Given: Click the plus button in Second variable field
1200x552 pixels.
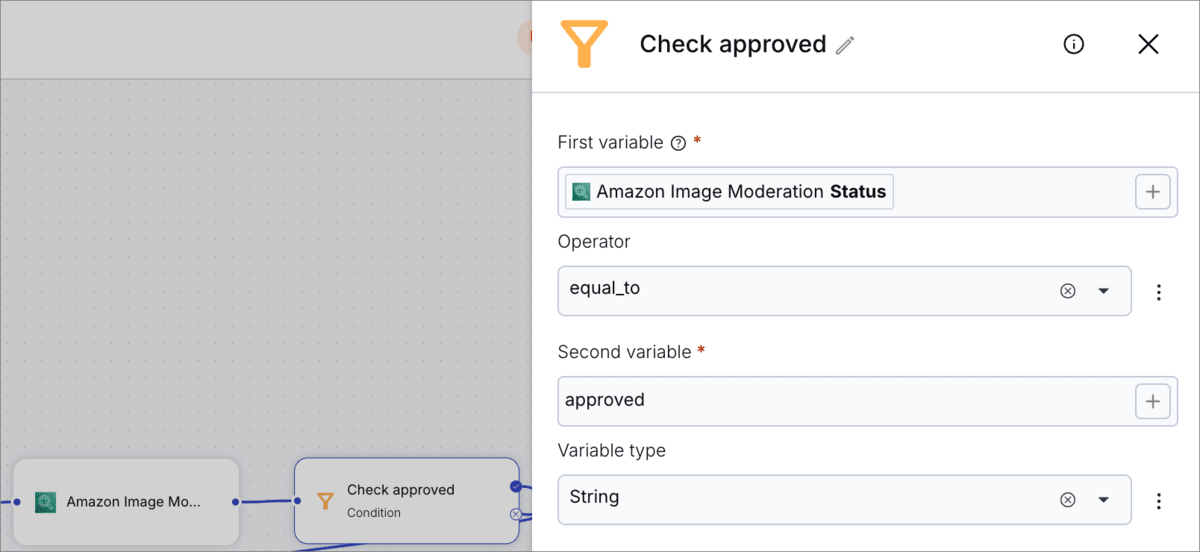Looking at the screenshot, I should (x=1152, y=401).
